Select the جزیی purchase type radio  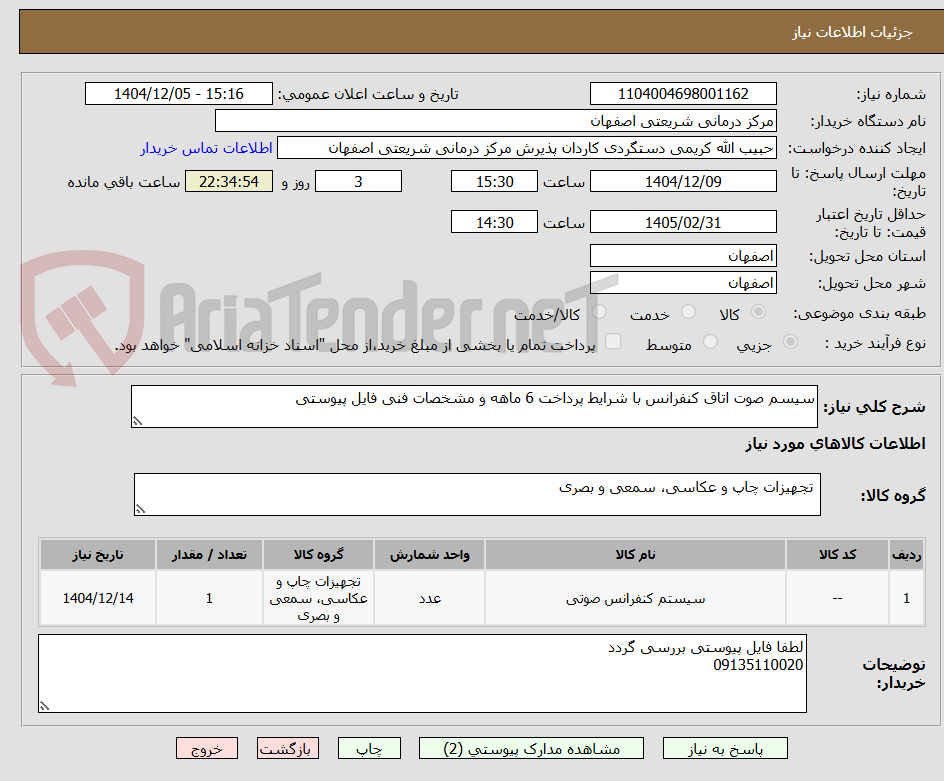click(x=790, y=342)
